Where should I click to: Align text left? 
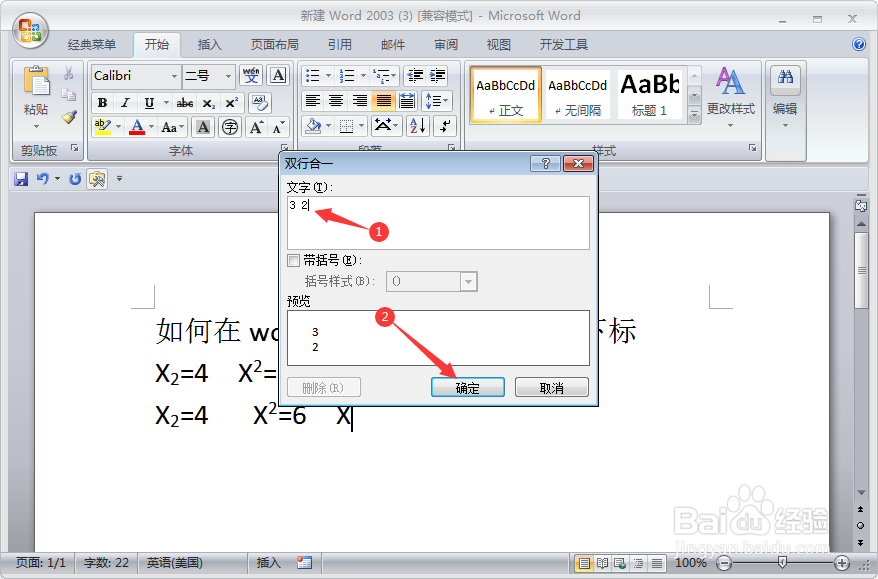coord(313,101)
